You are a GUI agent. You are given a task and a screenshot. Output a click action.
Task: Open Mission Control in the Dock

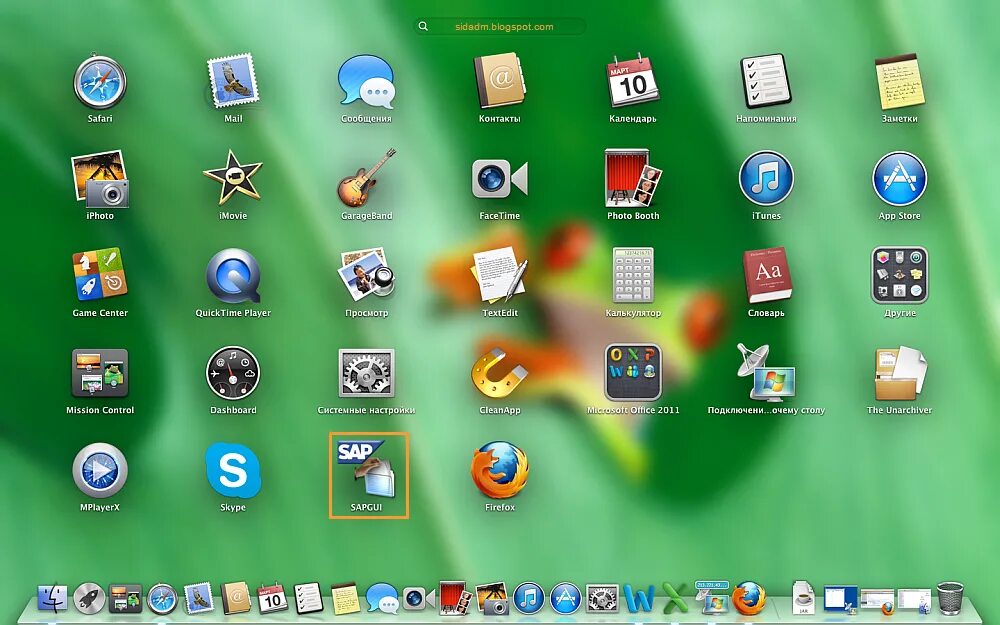pos(126,599)
